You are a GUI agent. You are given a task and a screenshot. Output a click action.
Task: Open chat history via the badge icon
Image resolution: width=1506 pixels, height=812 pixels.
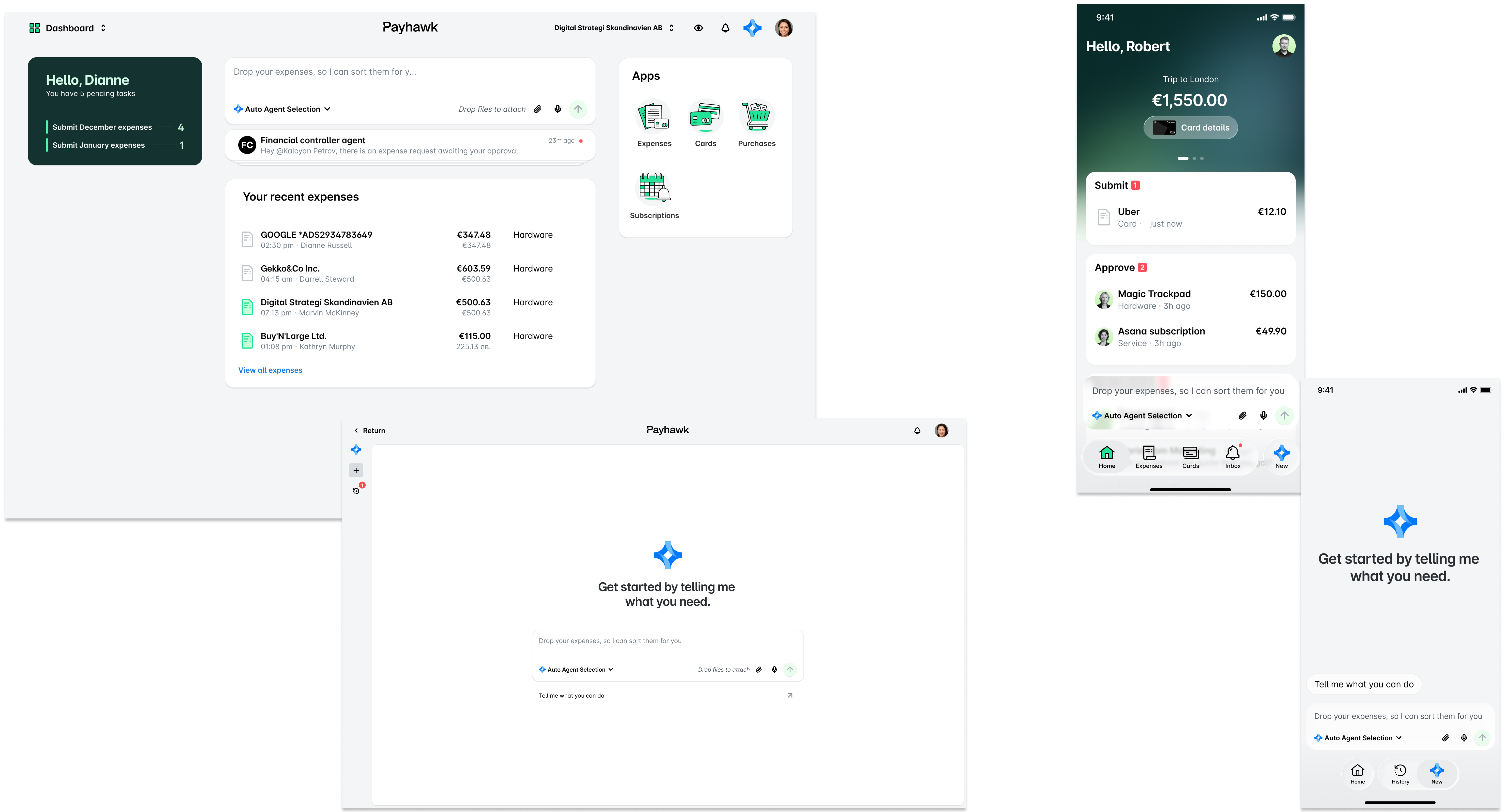pyautogui.click(x=356, y=491)
